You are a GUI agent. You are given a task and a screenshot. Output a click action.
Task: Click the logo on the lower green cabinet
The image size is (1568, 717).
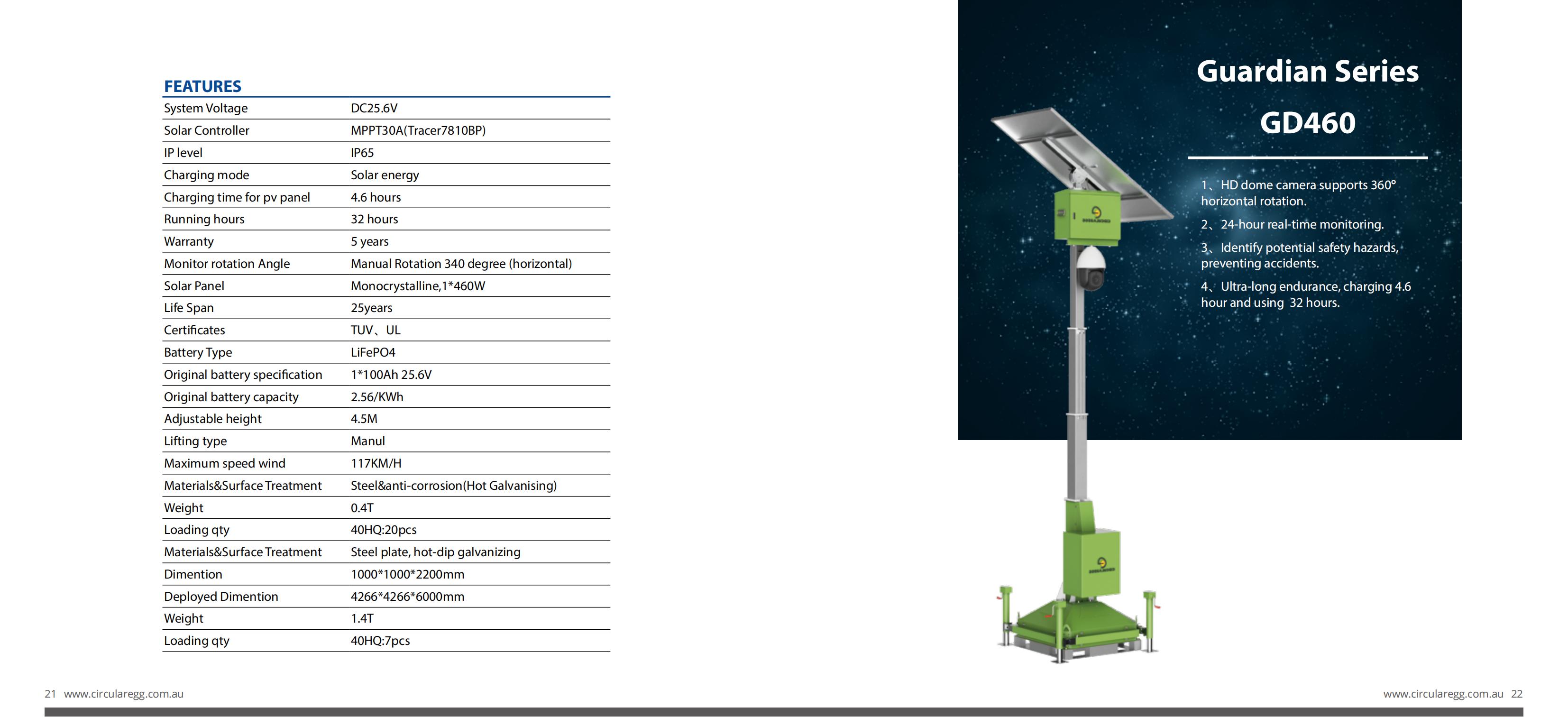click(x=1102, y=564)
